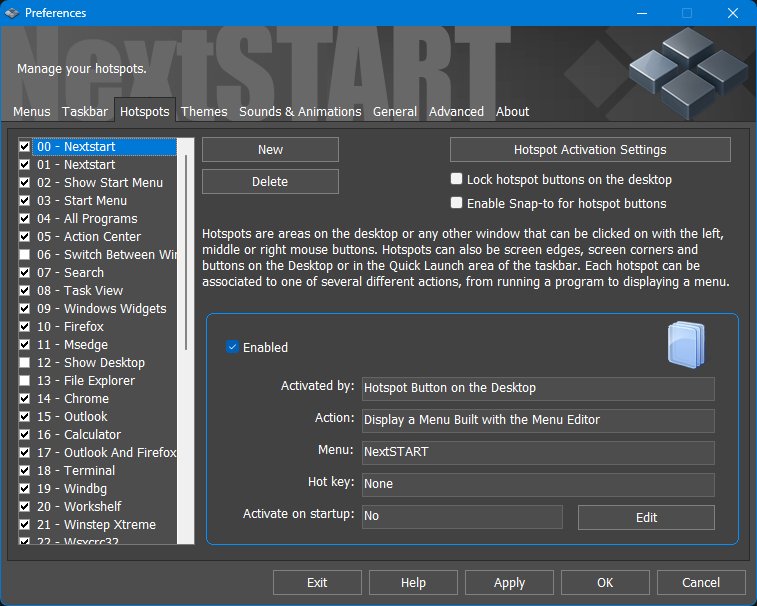This screenshot has width=757, height=606.
Task: Enable the 06 - Switch Between Windows checkbox
Action: click(25, 254)
